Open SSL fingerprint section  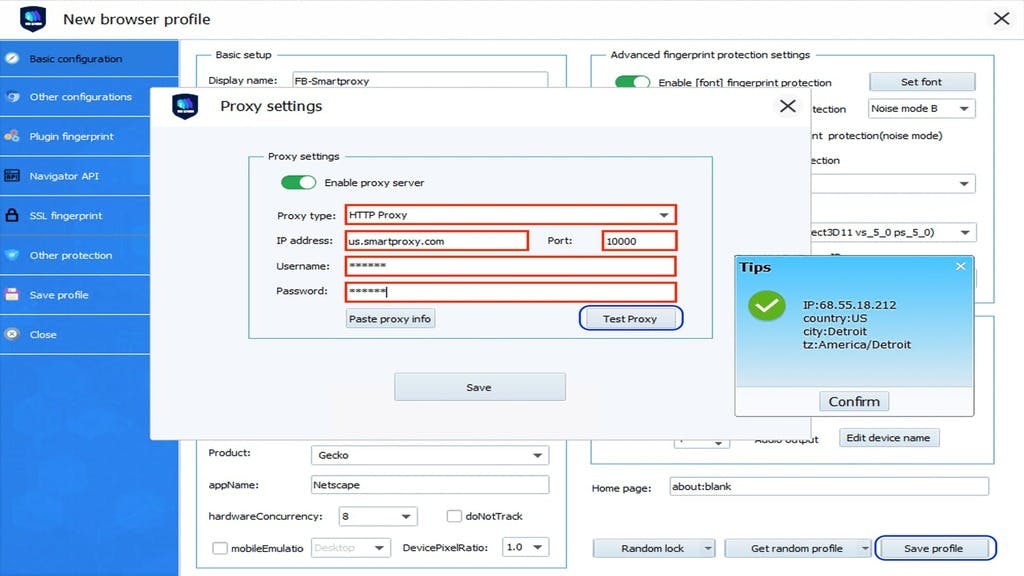click(75, 216)
